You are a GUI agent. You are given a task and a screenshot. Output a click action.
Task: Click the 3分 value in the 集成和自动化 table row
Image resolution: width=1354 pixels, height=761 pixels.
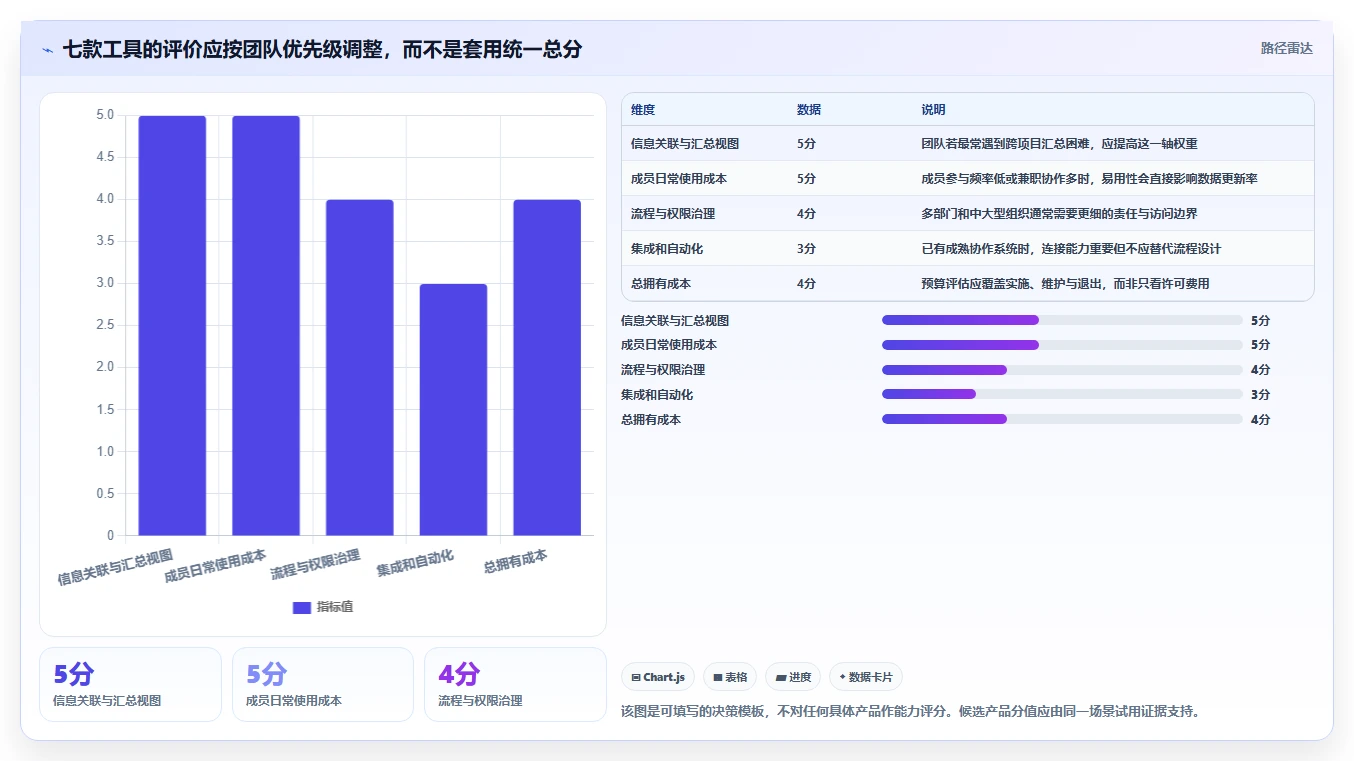pos(806,249)
